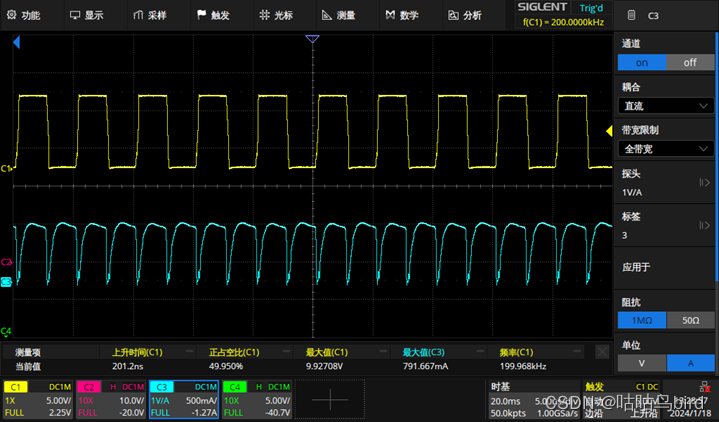Remove the 最大值(C1) measurement via minus icon

click(383, 352)
